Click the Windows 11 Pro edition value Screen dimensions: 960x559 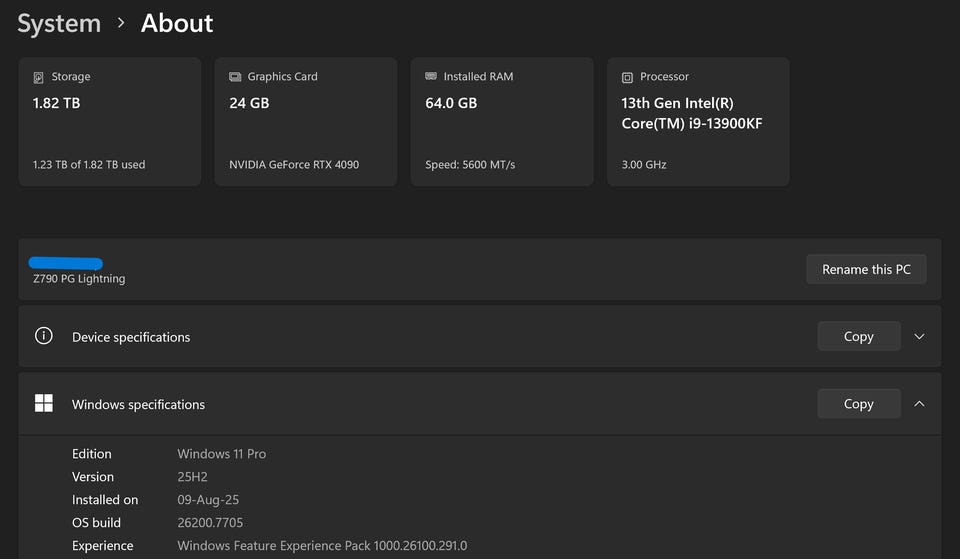222,454
